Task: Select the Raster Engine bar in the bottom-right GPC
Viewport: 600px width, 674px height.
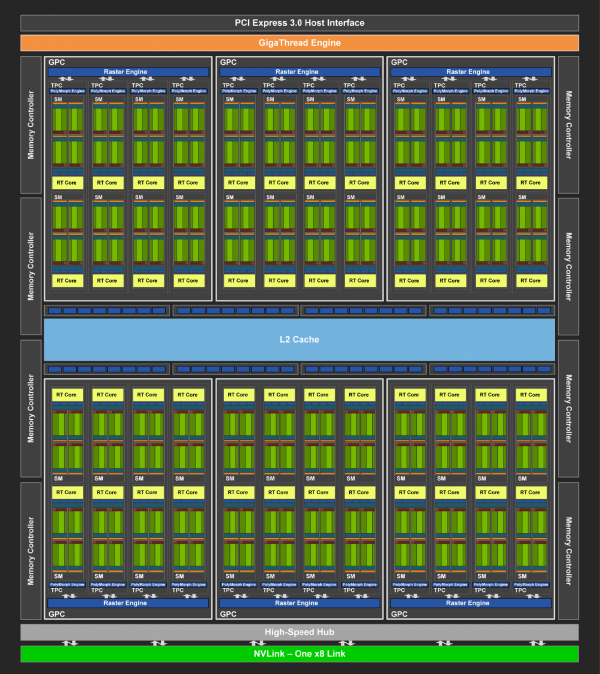Action: pos(471,603)
